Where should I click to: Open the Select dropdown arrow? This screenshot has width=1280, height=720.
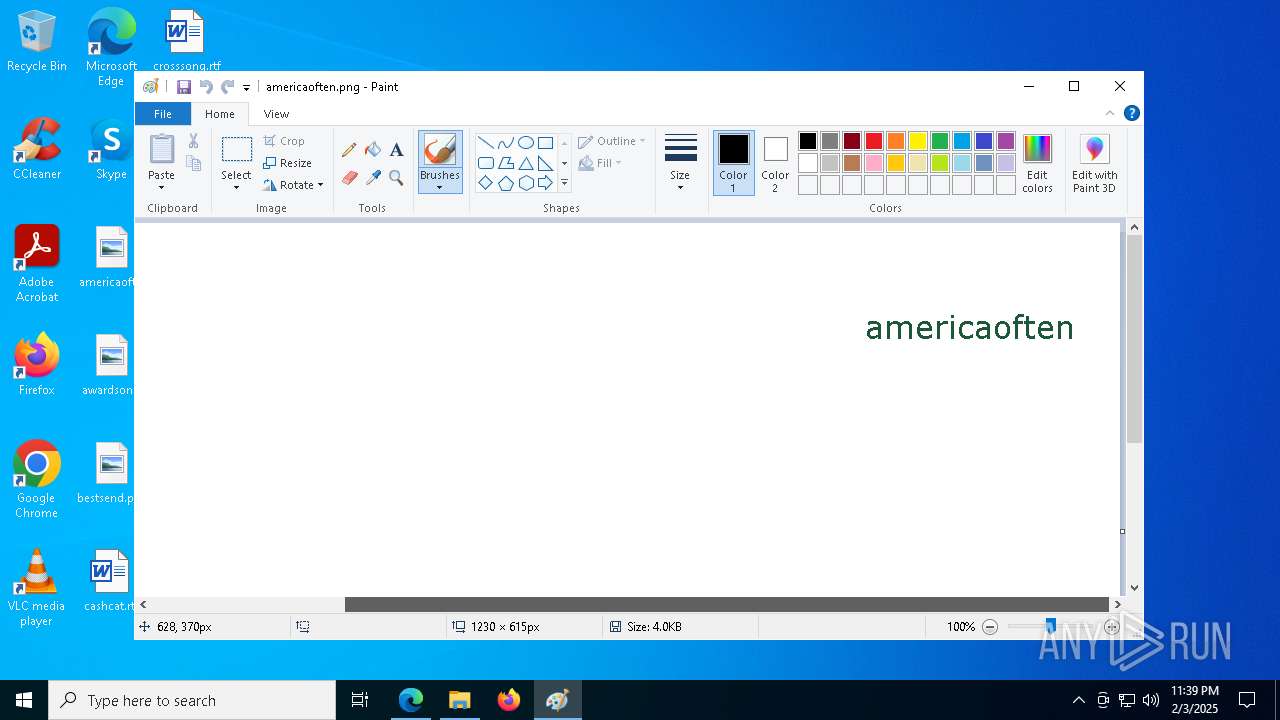coord(236,187)
